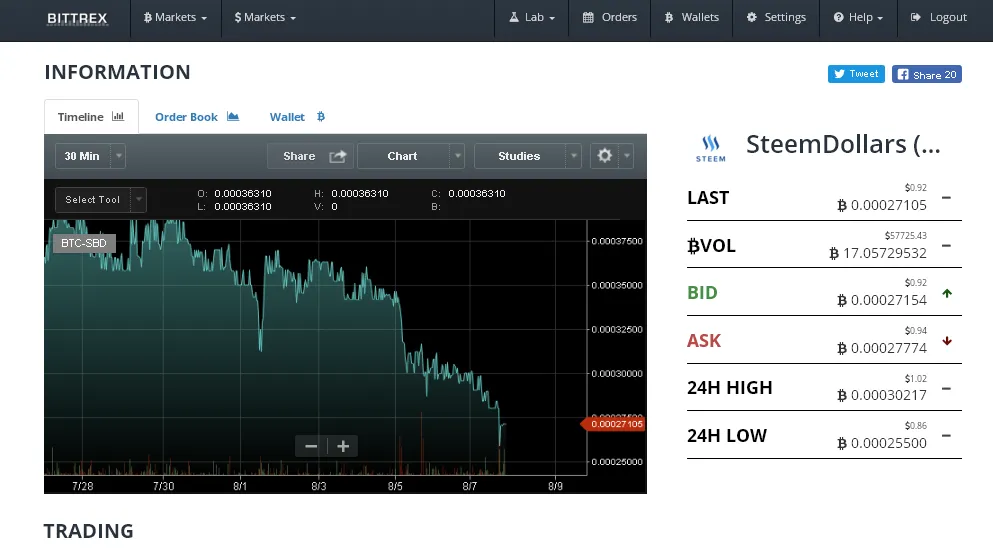Expand the Help menu
Viewport: 993px width, 557px height.
(x=858, y=18)
